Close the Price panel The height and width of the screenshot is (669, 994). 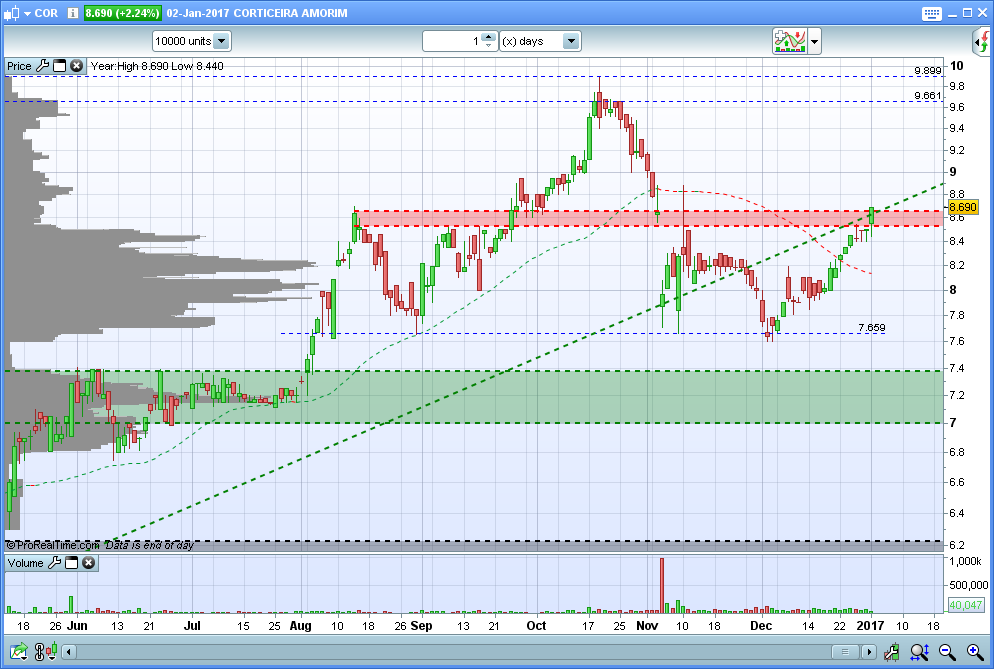76,66
